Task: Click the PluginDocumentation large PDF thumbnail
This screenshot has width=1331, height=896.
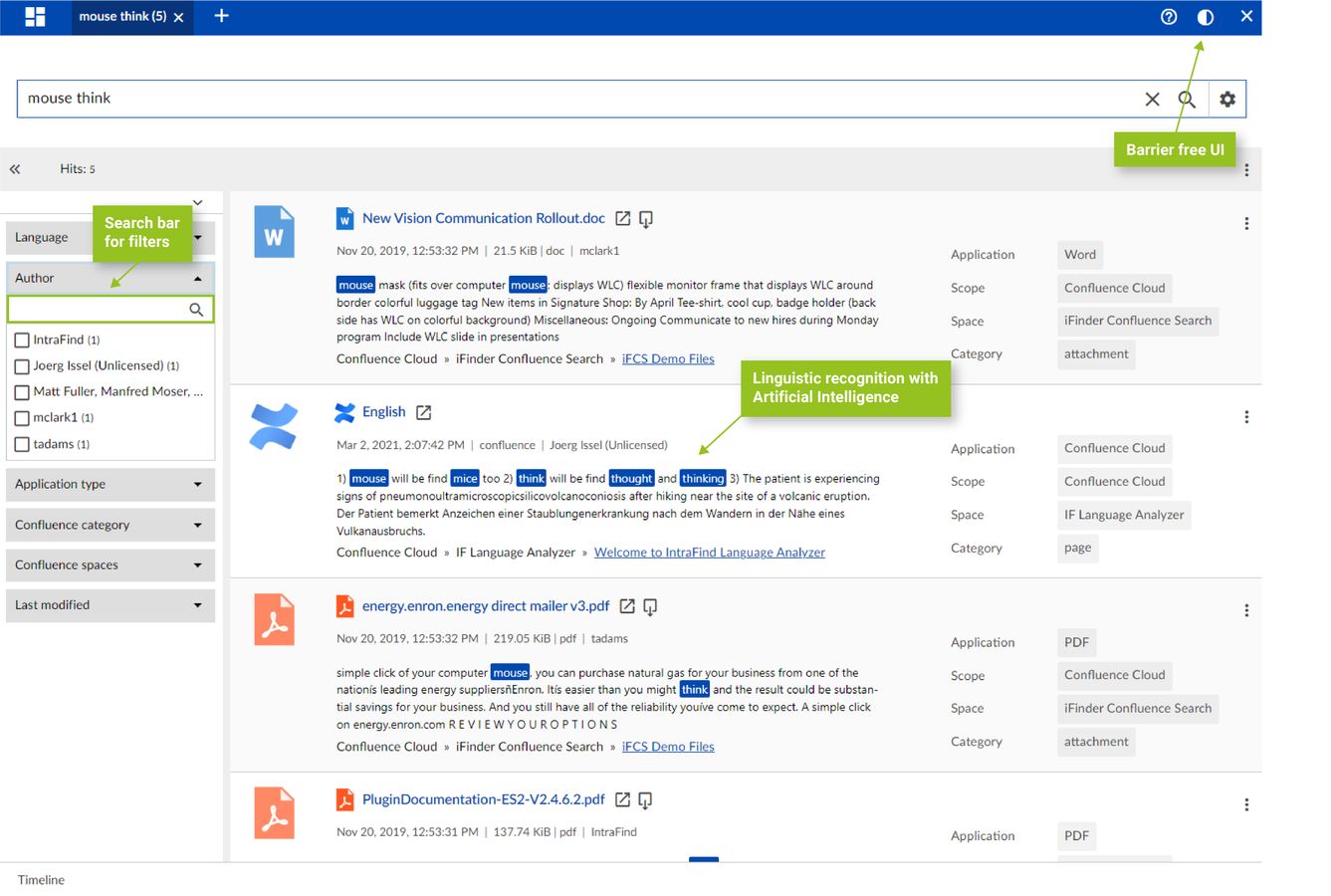Action: point(274,812)
